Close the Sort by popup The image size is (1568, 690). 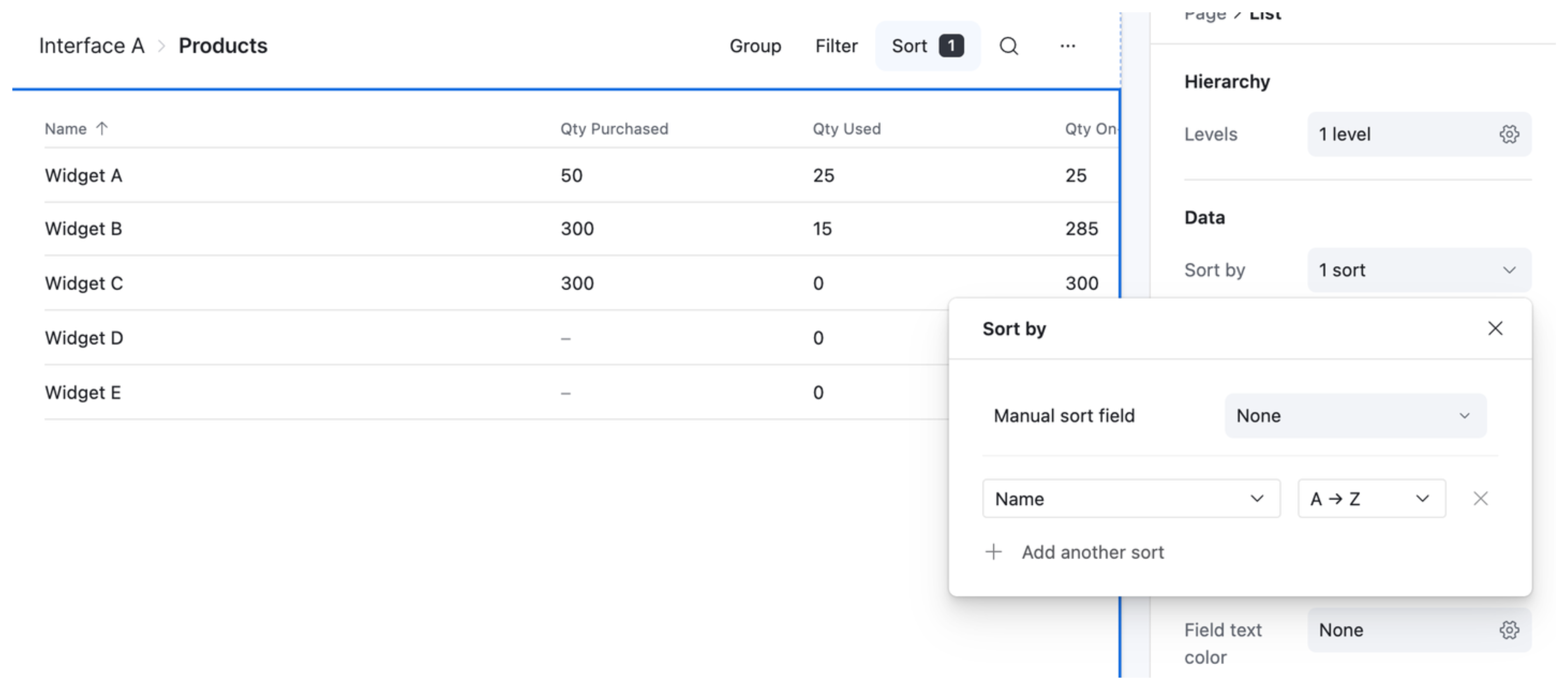tap(1495, 329)
